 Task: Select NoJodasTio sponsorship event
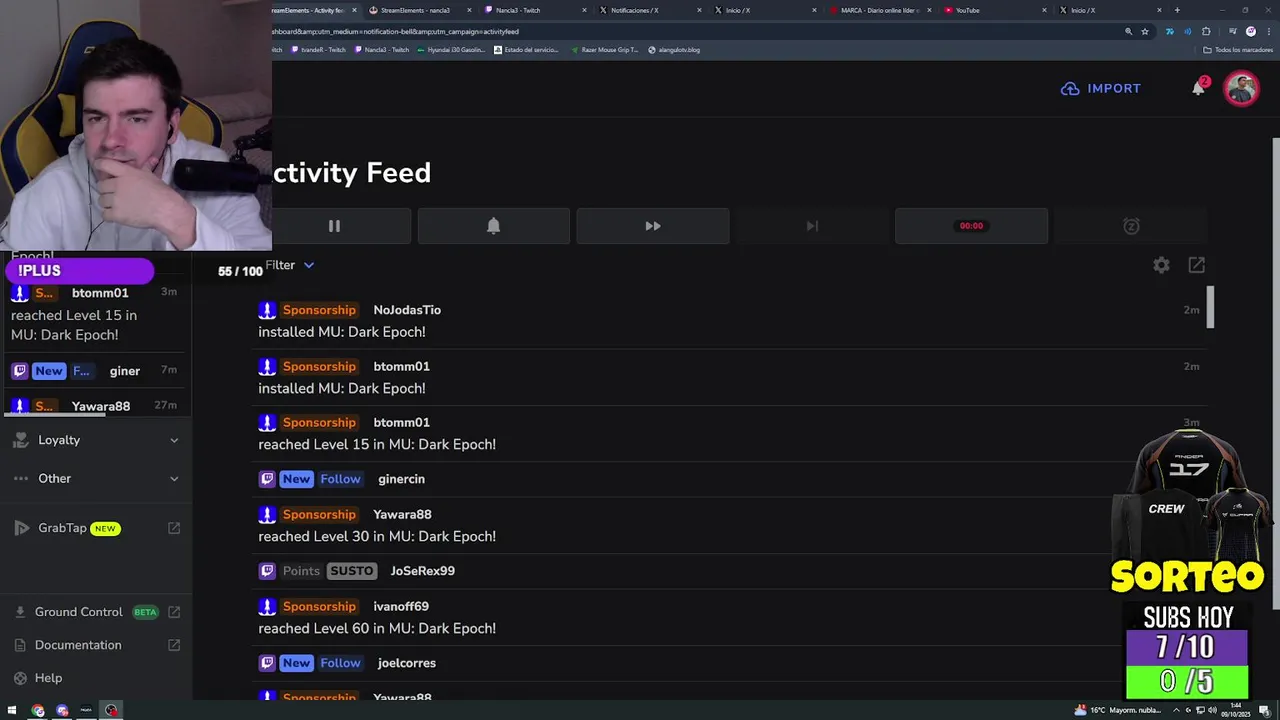click(729, 321)
